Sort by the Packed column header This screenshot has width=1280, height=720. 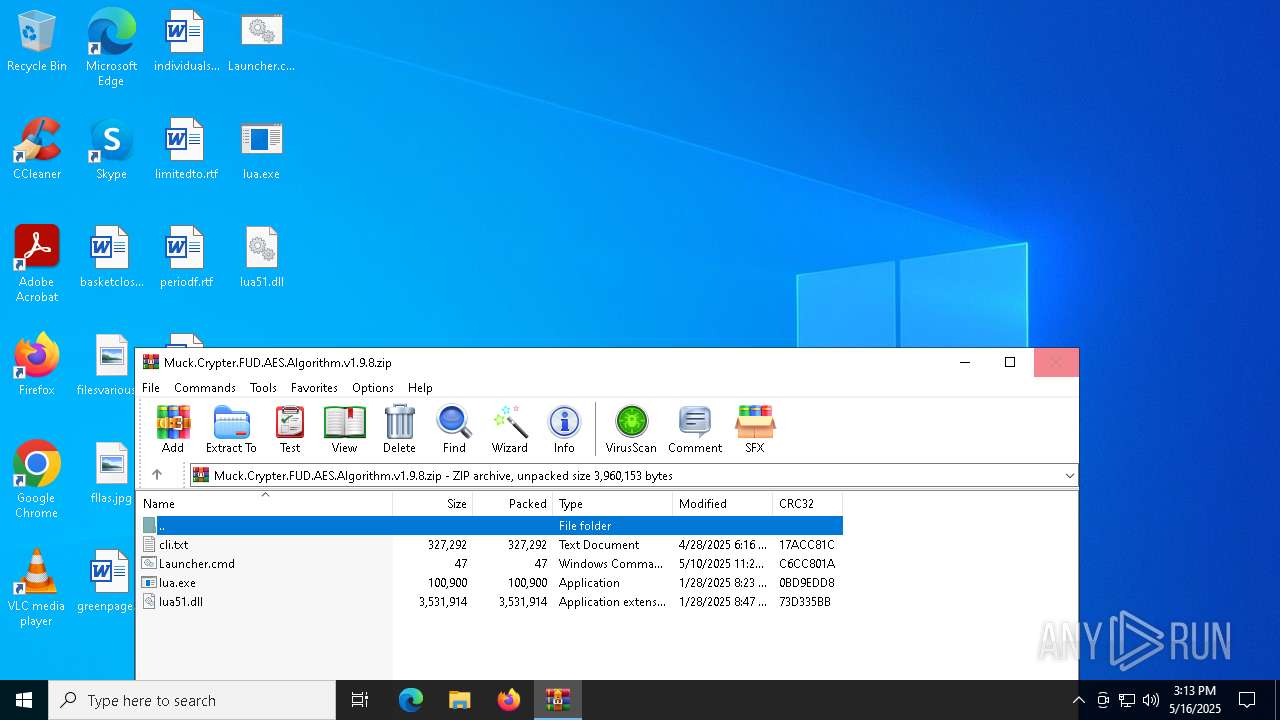pos(513,504)
